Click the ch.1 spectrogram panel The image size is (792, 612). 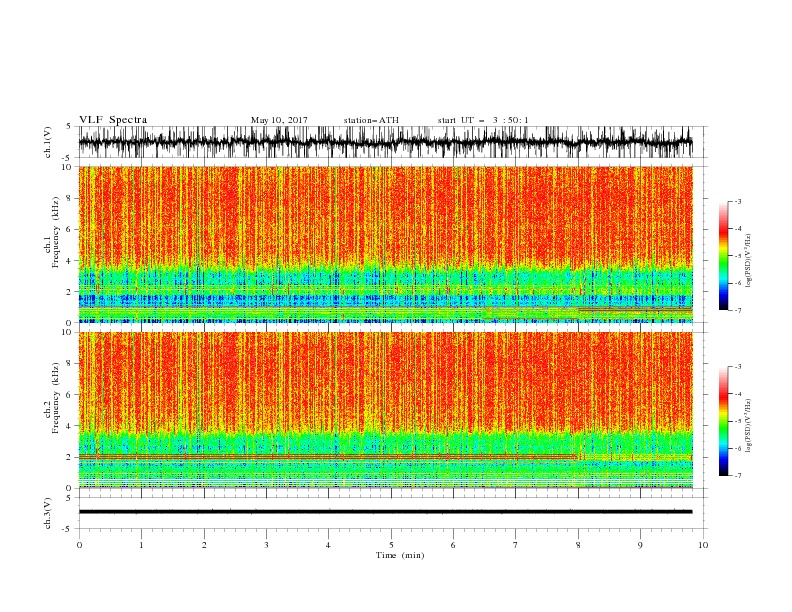[x=385, y=244]
